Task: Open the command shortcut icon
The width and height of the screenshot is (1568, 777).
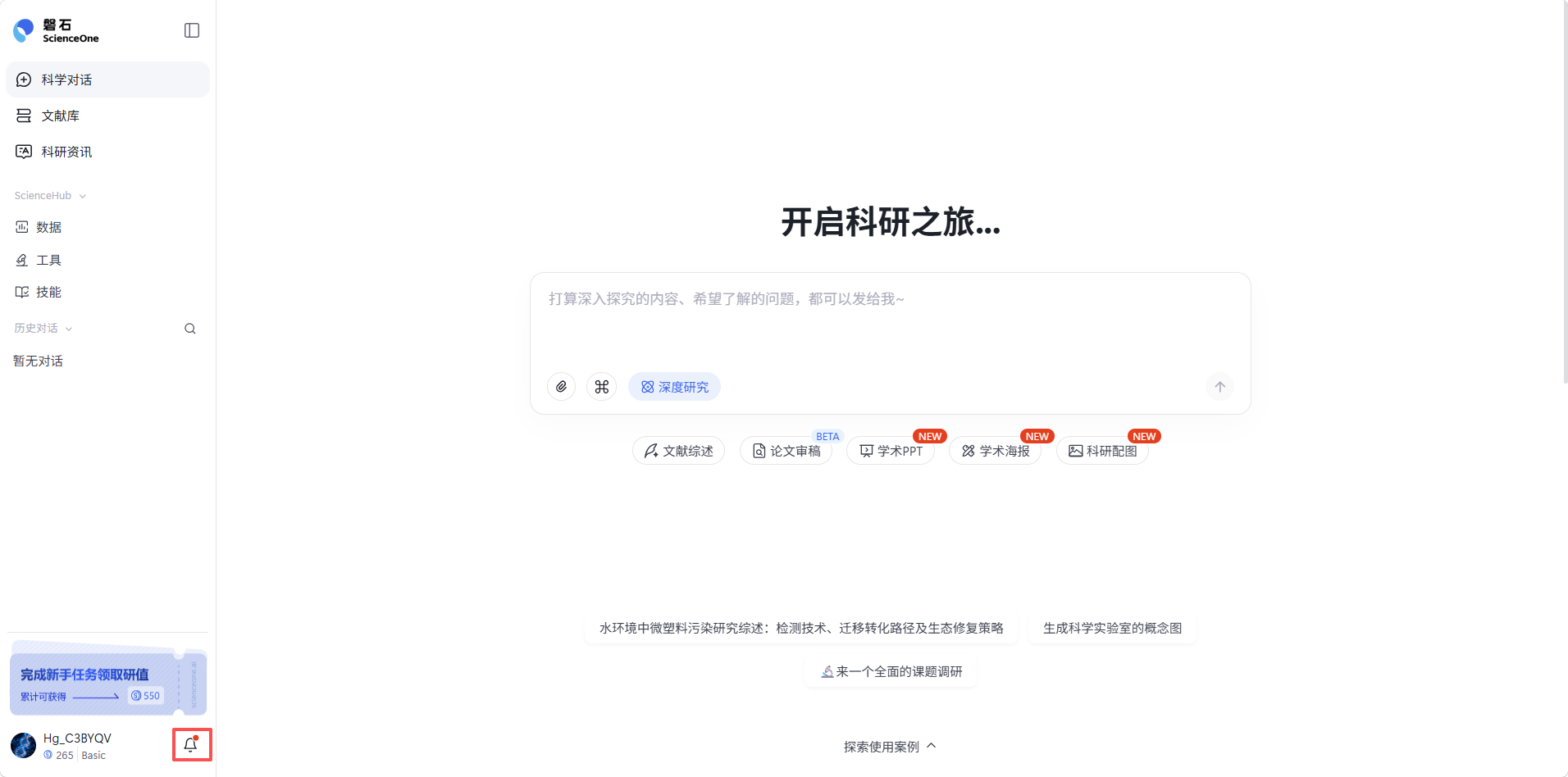Action: point(602,387)
